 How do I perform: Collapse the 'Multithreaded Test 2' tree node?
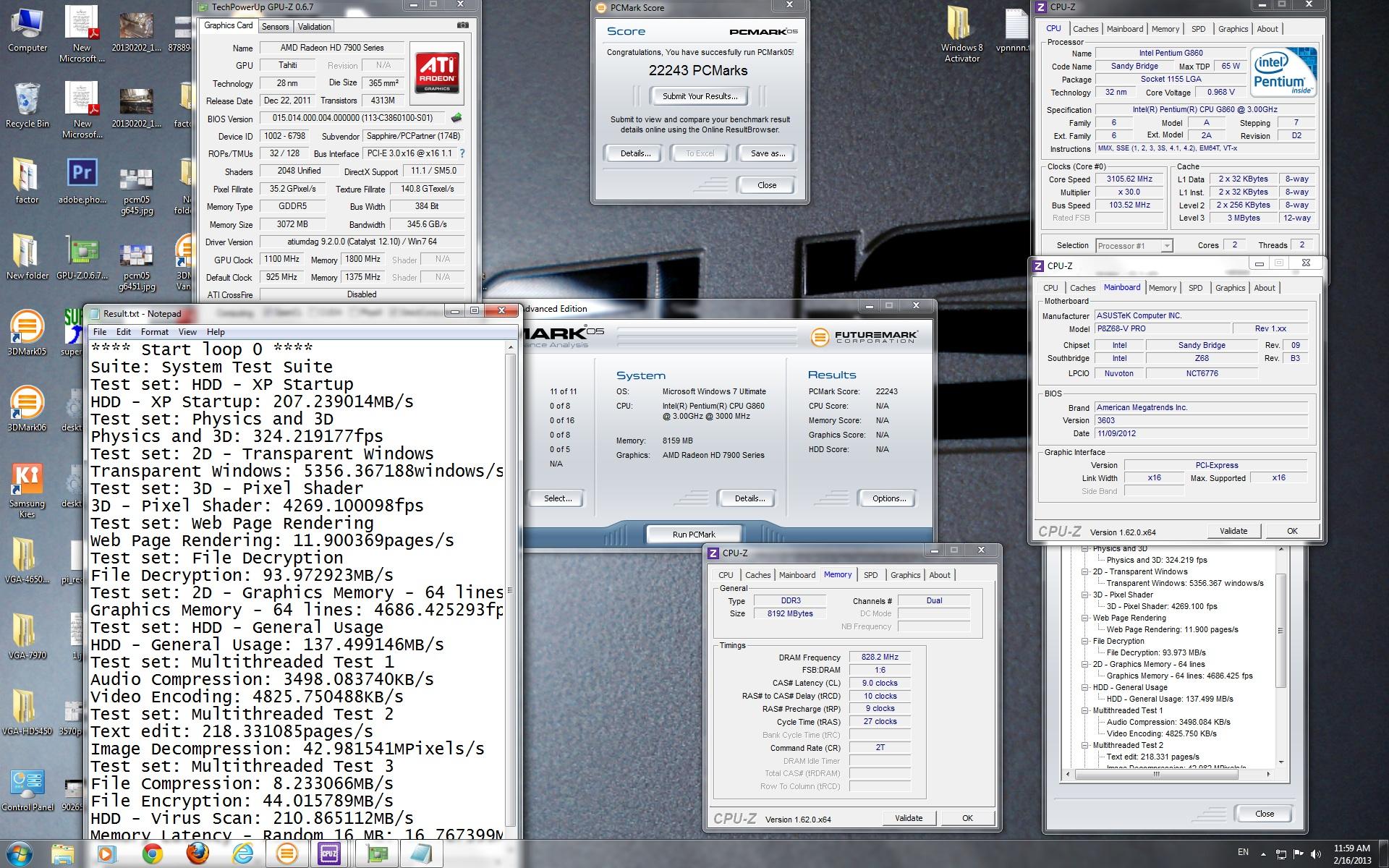[x=1085, y=745]
